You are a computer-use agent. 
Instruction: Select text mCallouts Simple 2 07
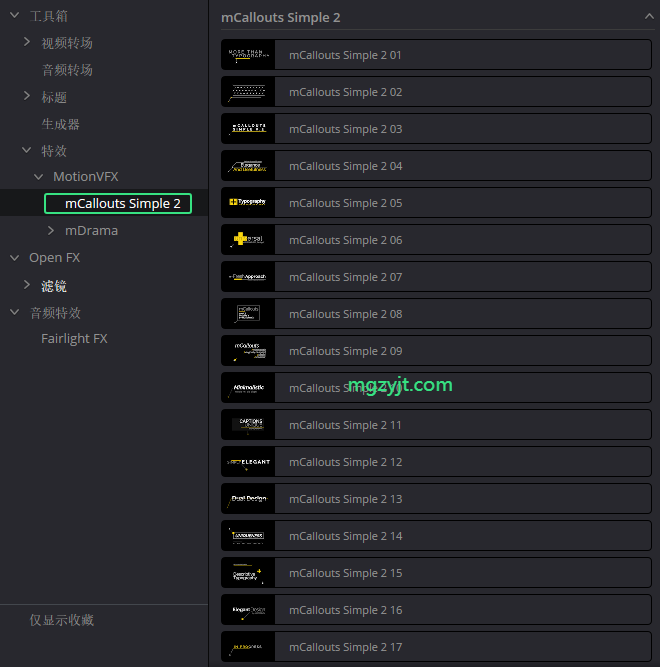345,277
